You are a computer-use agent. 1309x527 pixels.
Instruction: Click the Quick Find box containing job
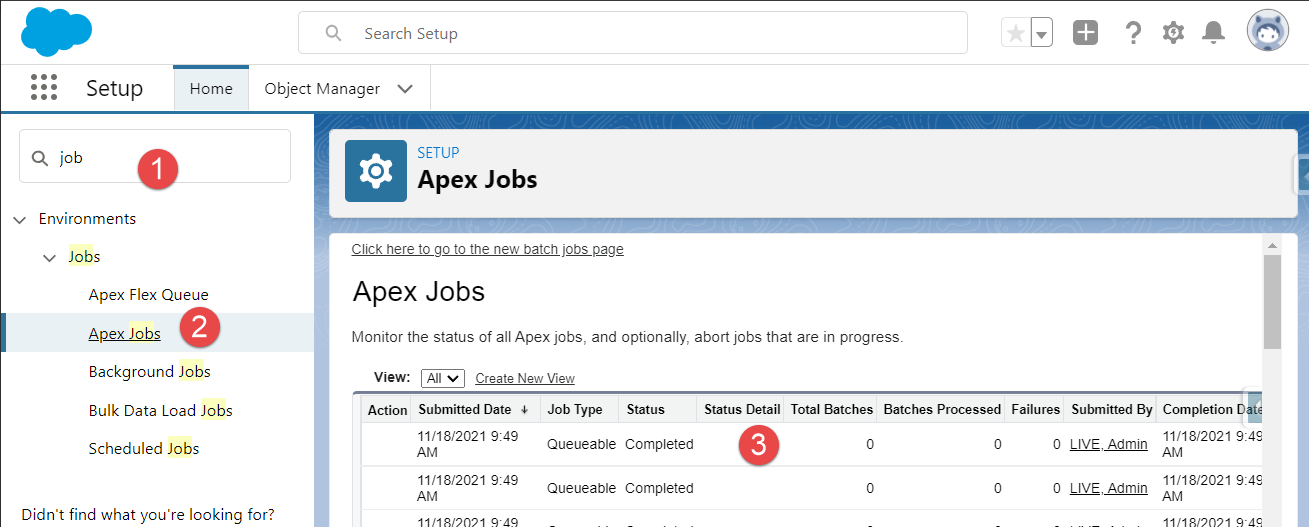point(155,156)
